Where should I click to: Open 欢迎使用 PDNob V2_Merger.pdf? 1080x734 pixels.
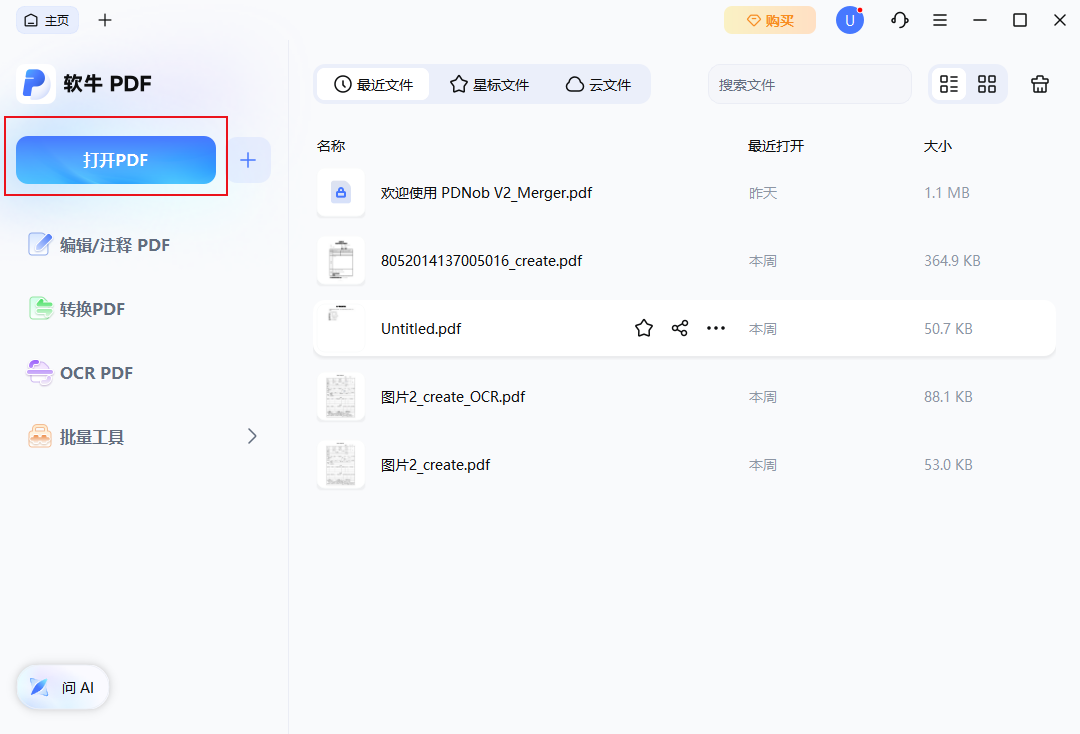point(486,193)
